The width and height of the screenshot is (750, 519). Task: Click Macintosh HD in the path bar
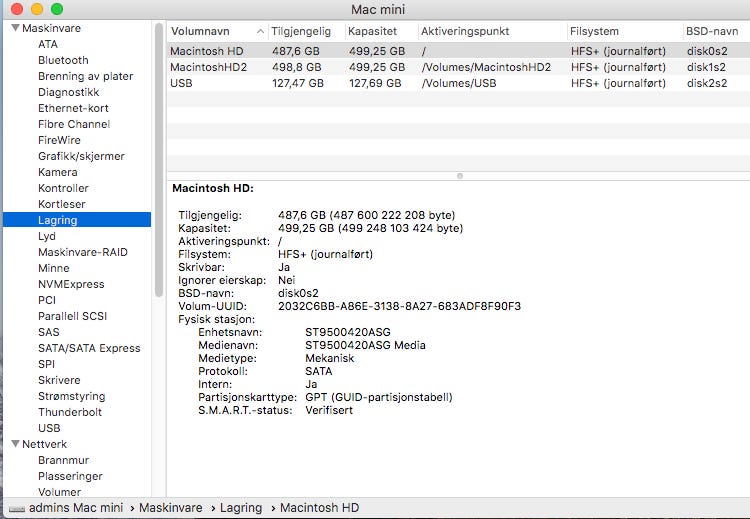click(x=320, y=508)
